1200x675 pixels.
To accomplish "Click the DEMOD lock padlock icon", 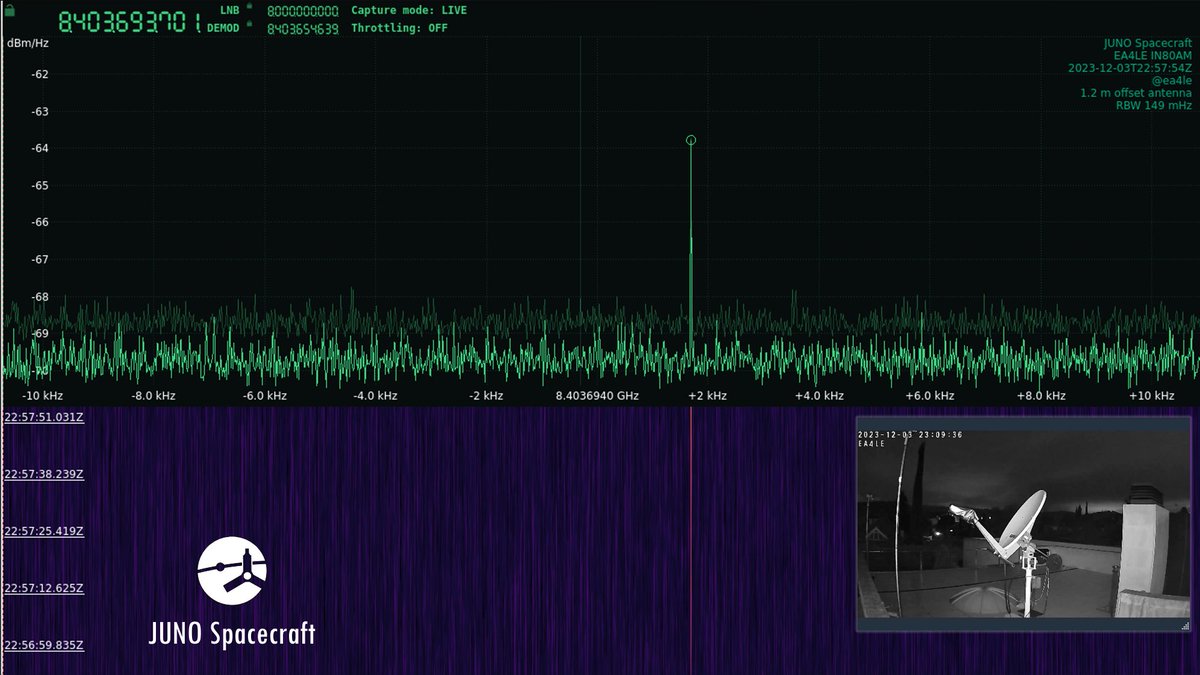I will coord(249,25).
